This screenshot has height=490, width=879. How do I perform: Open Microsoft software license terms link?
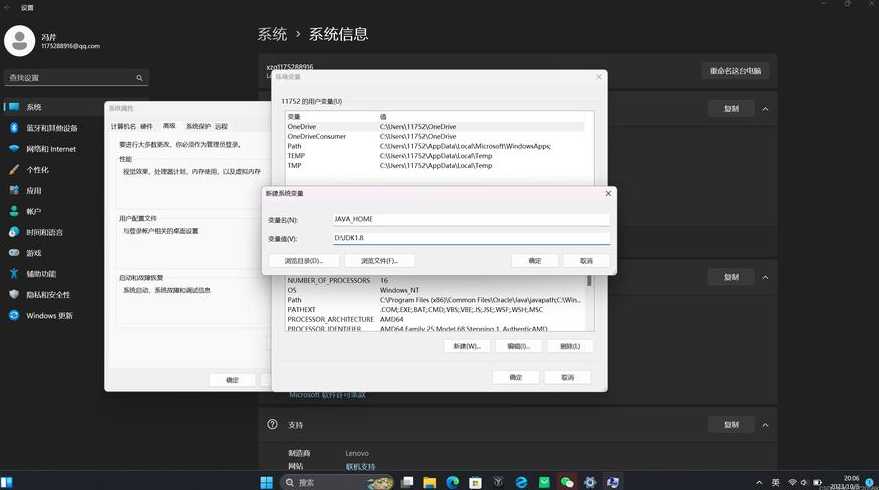pyautogui.click(x=327, y=395)
